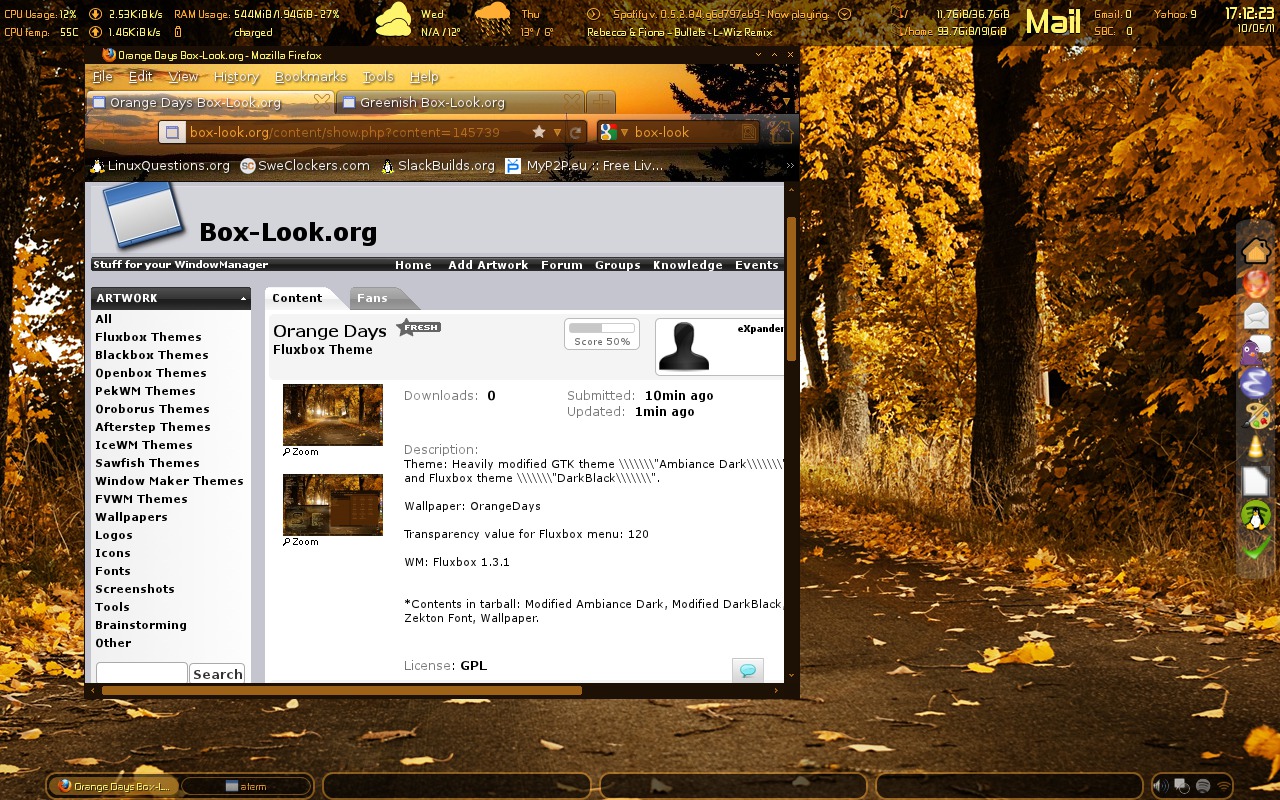Open Wallpapers category
Screen dimensions: 1280x800
[131, 517]
